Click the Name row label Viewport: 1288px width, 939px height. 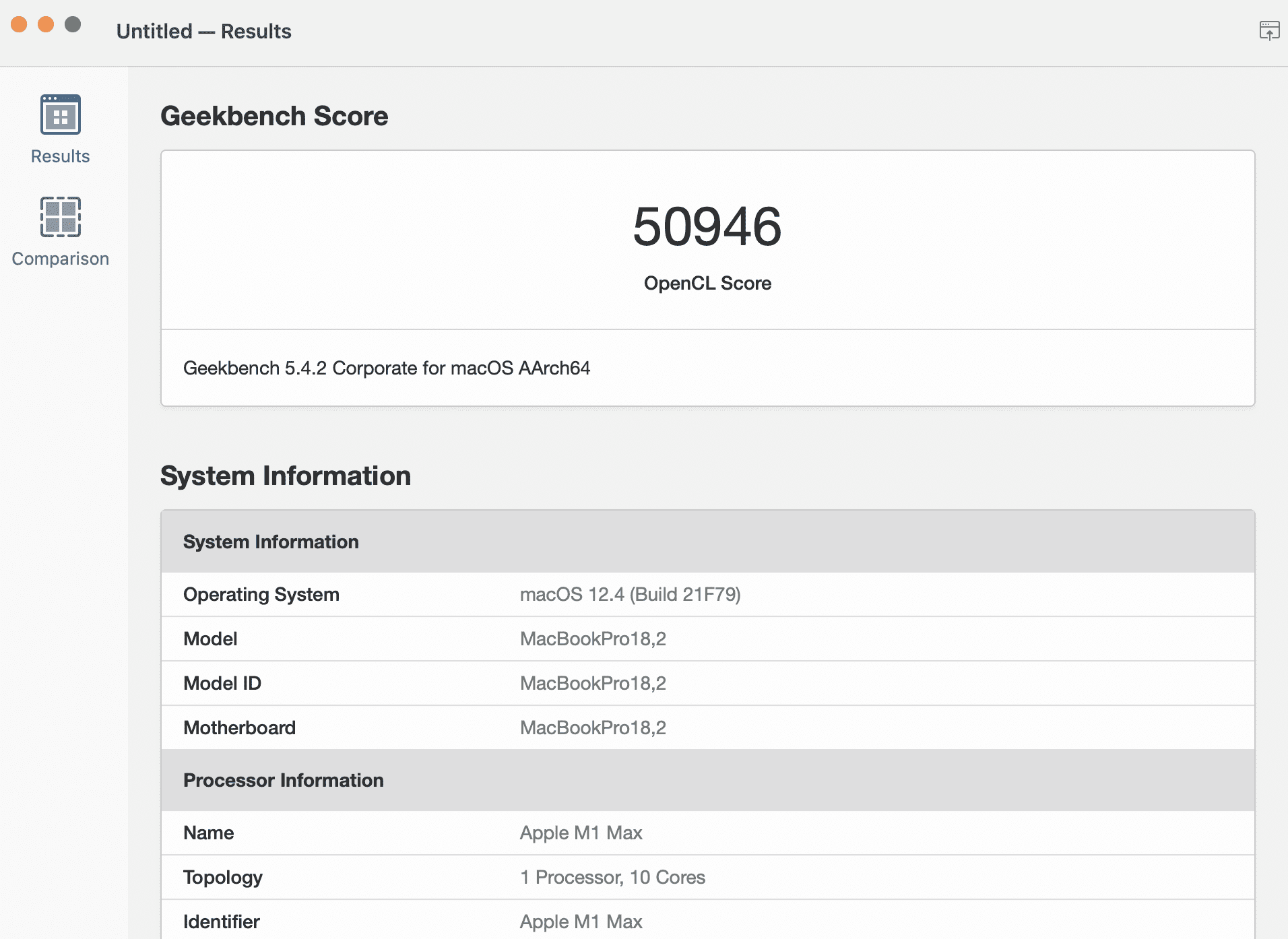(x=209, y=833)
